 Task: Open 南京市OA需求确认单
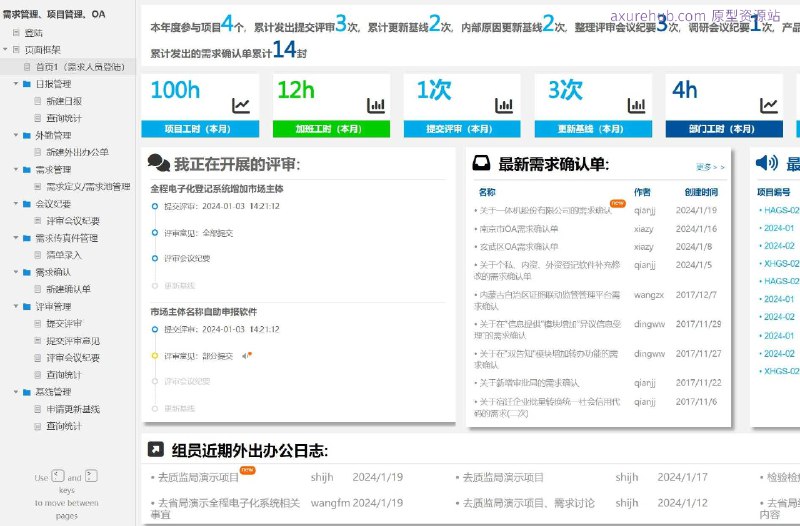click(x=518, y=229)
